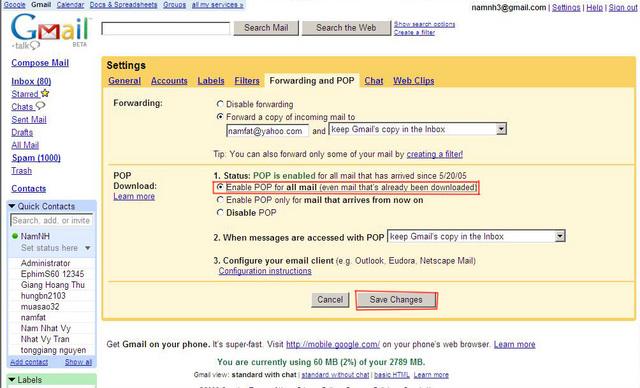Open the Filters settings tab
This screenshot has width=640, height=388.
point(247,81)
